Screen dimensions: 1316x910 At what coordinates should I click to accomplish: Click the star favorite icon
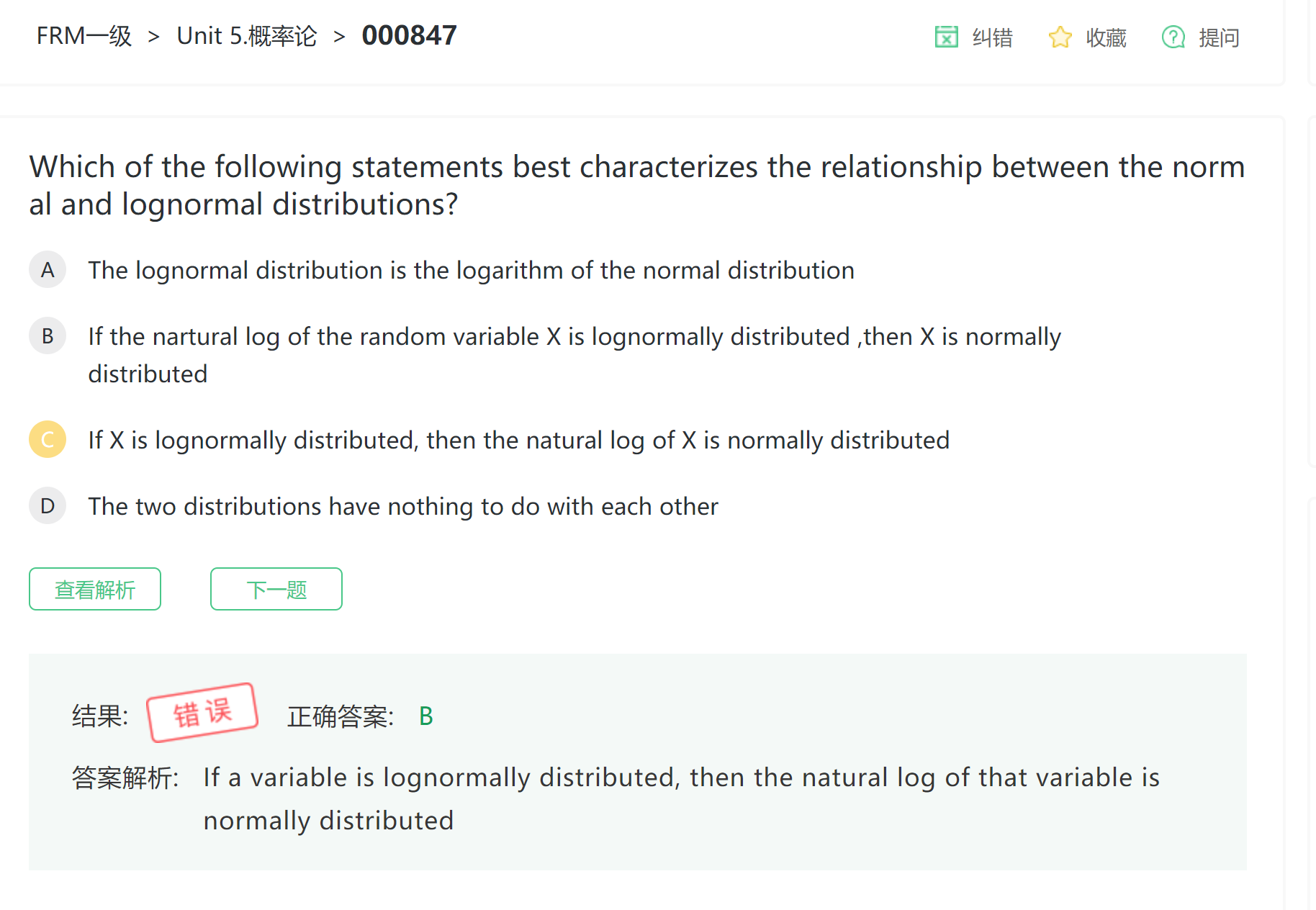tap(1060, 37)
